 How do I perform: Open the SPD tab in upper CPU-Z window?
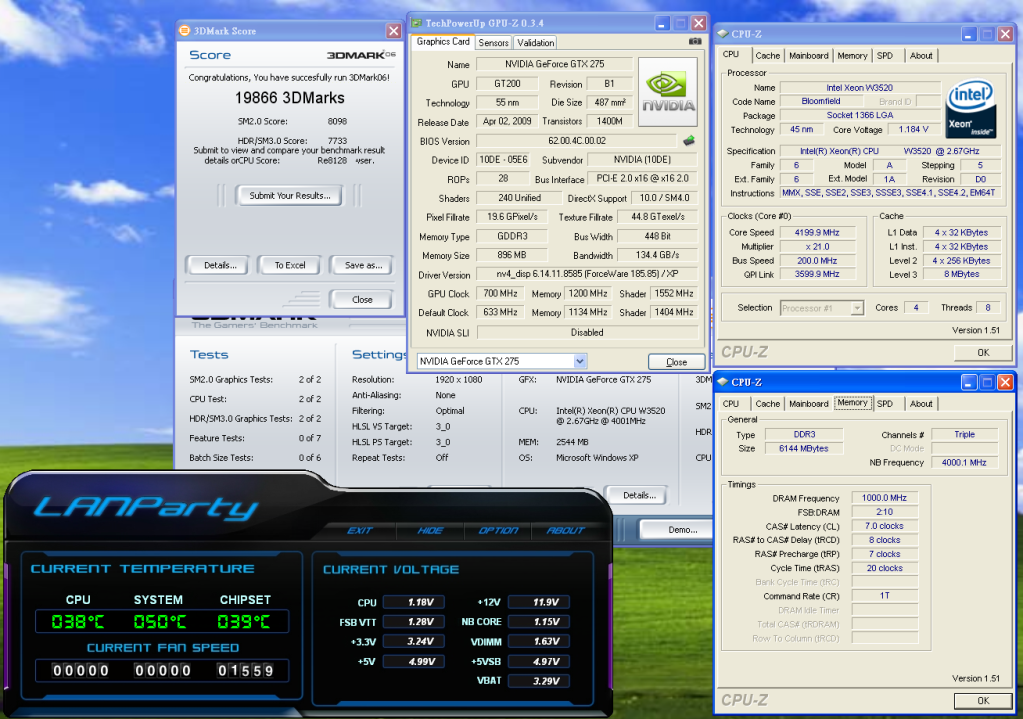pos(885,55)
